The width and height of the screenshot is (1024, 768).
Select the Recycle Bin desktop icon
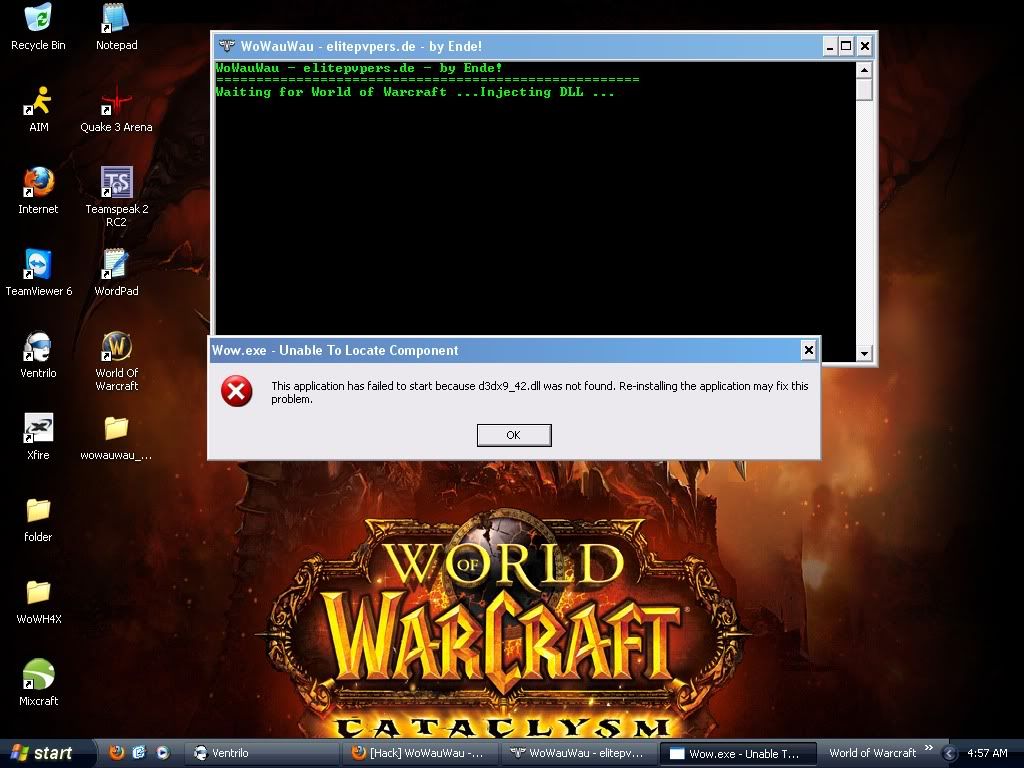38,27
